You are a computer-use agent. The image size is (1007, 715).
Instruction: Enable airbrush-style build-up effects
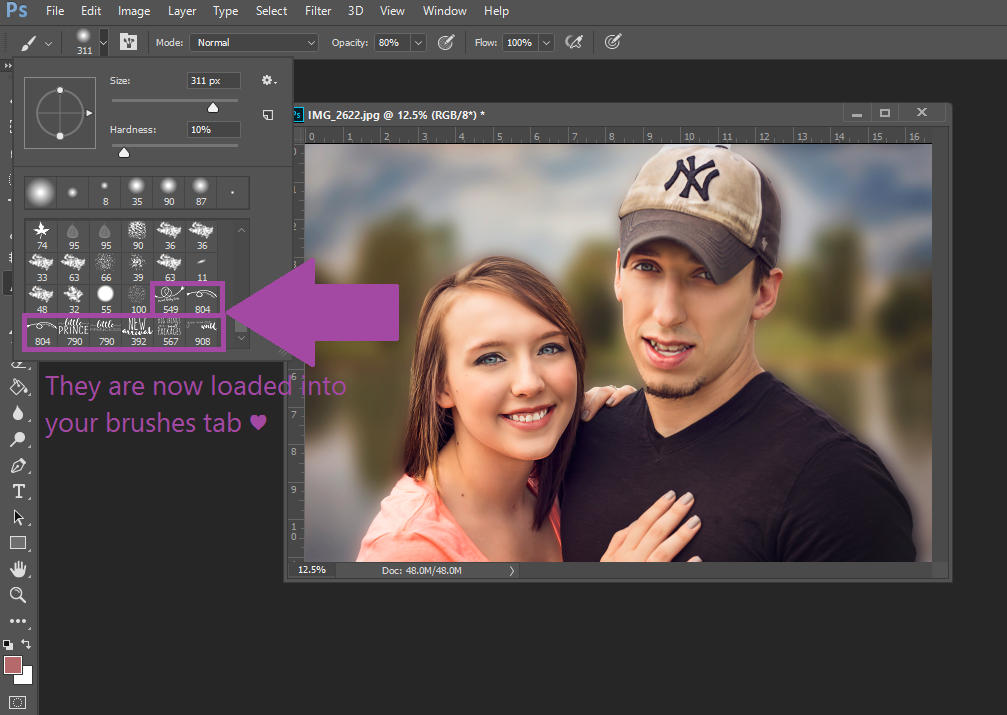pos(574,42)
